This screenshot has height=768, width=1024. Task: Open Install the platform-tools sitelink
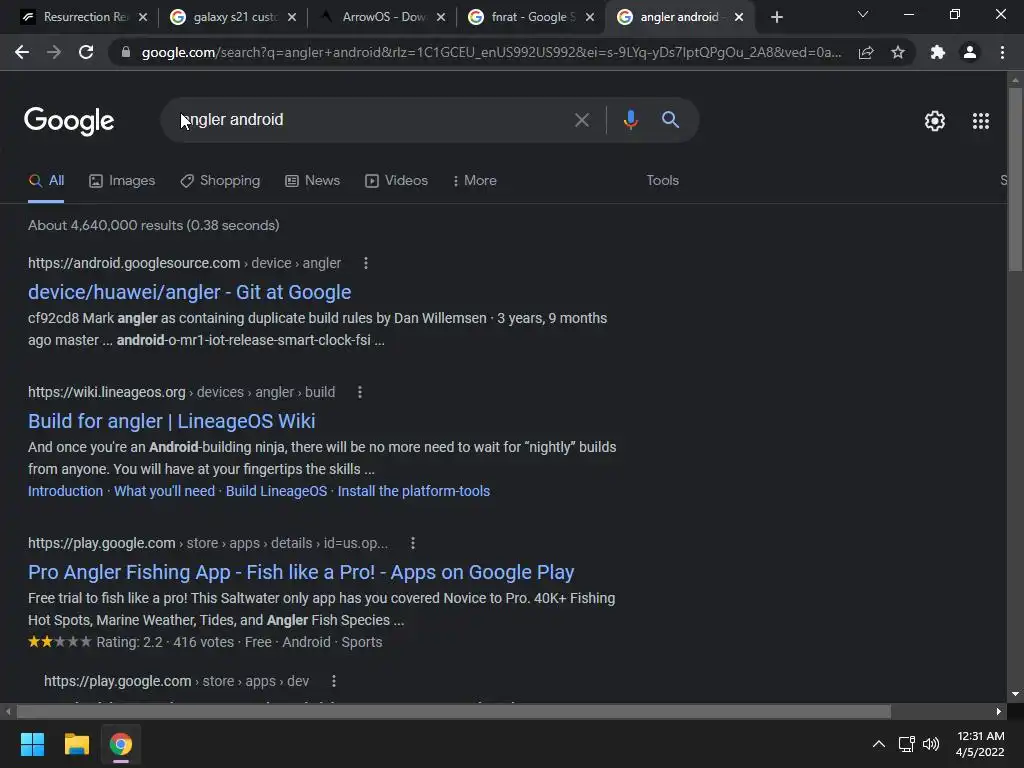point(413,491)
